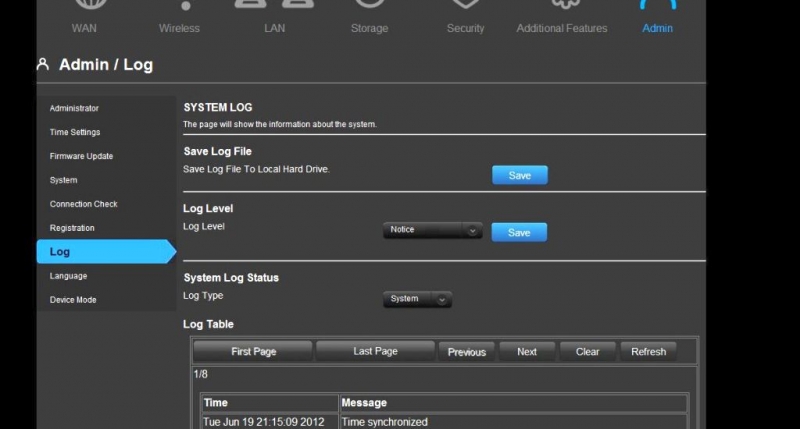Image resolution: width=800 pixels, height=429 pixels.
Task: Open Language settings in sidebar
Action: click(x=68, y=276)
